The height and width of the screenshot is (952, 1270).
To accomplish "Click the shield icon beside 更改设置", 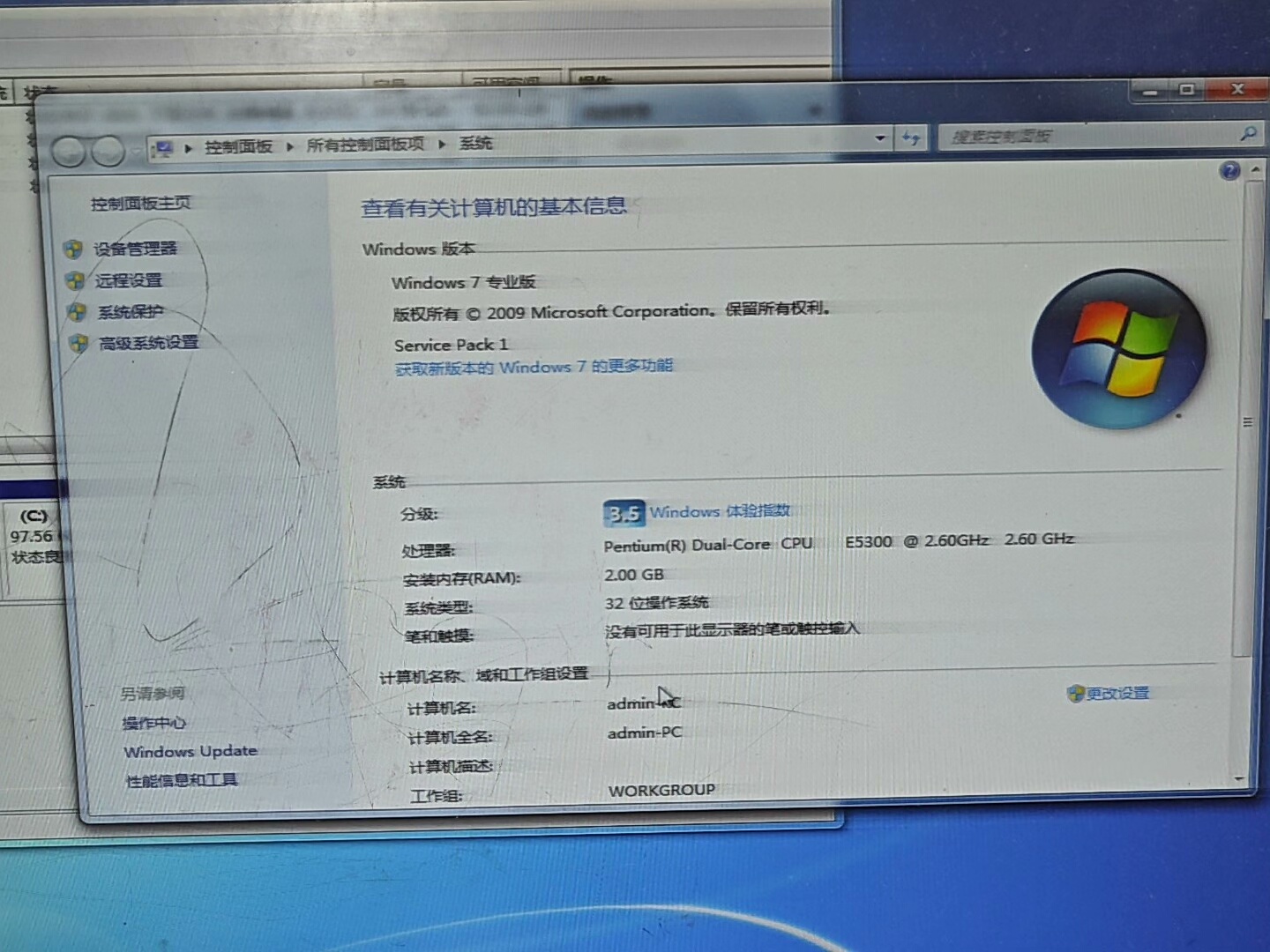I will tap(1075, 694).
